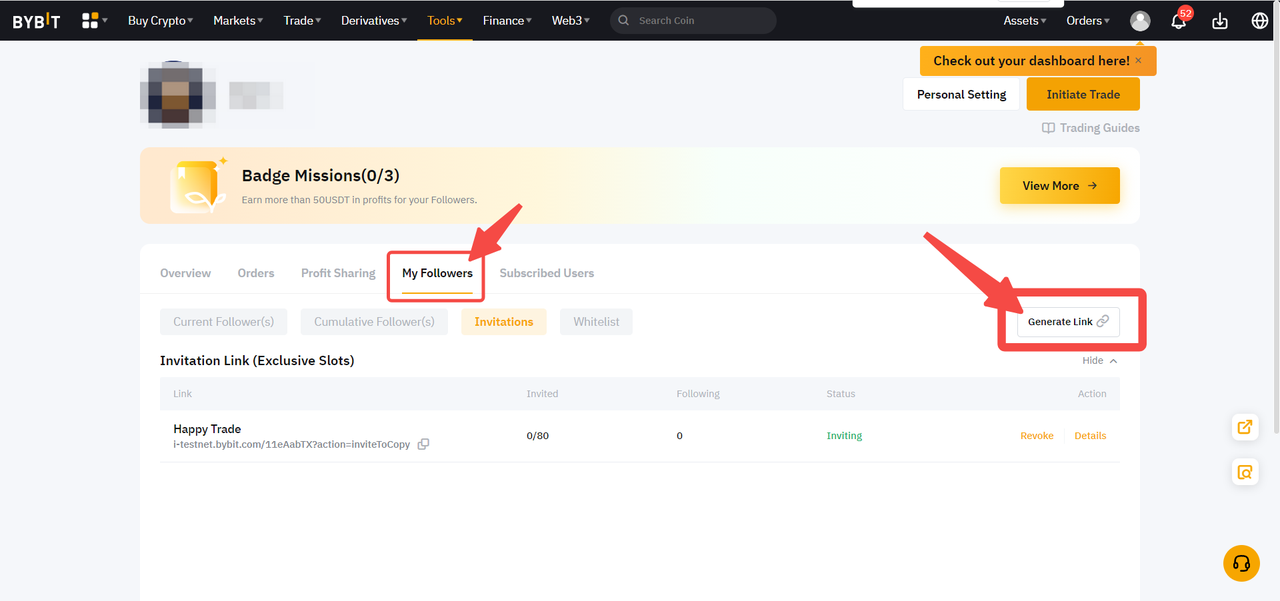This screenshot has height=601, width=1280.
Task: Switch to the Profit Sharing tab
Action: [338, 273]
